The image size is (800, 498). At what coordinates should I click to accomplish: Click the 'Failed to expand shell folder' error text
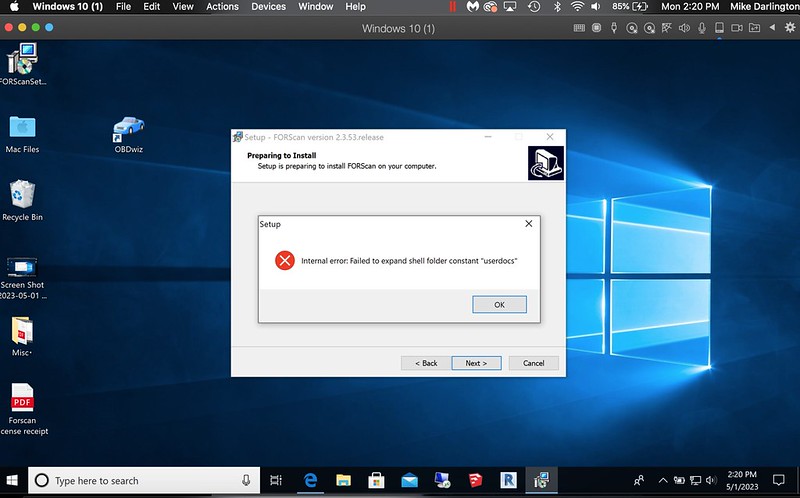[409, 261]
